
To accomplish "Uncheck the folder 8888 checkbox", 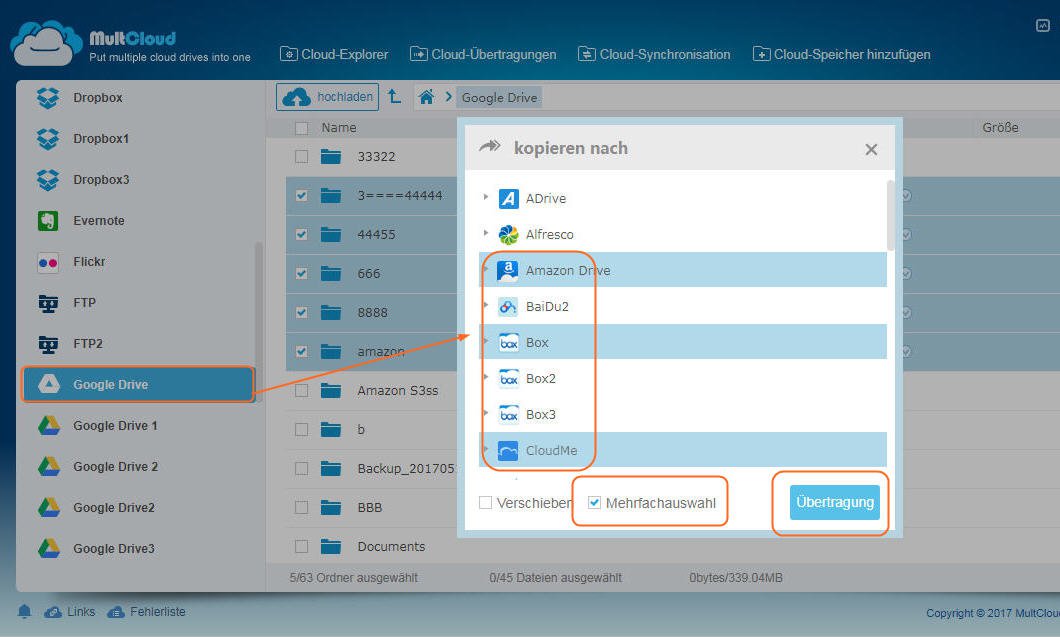I will click(302, 312).
